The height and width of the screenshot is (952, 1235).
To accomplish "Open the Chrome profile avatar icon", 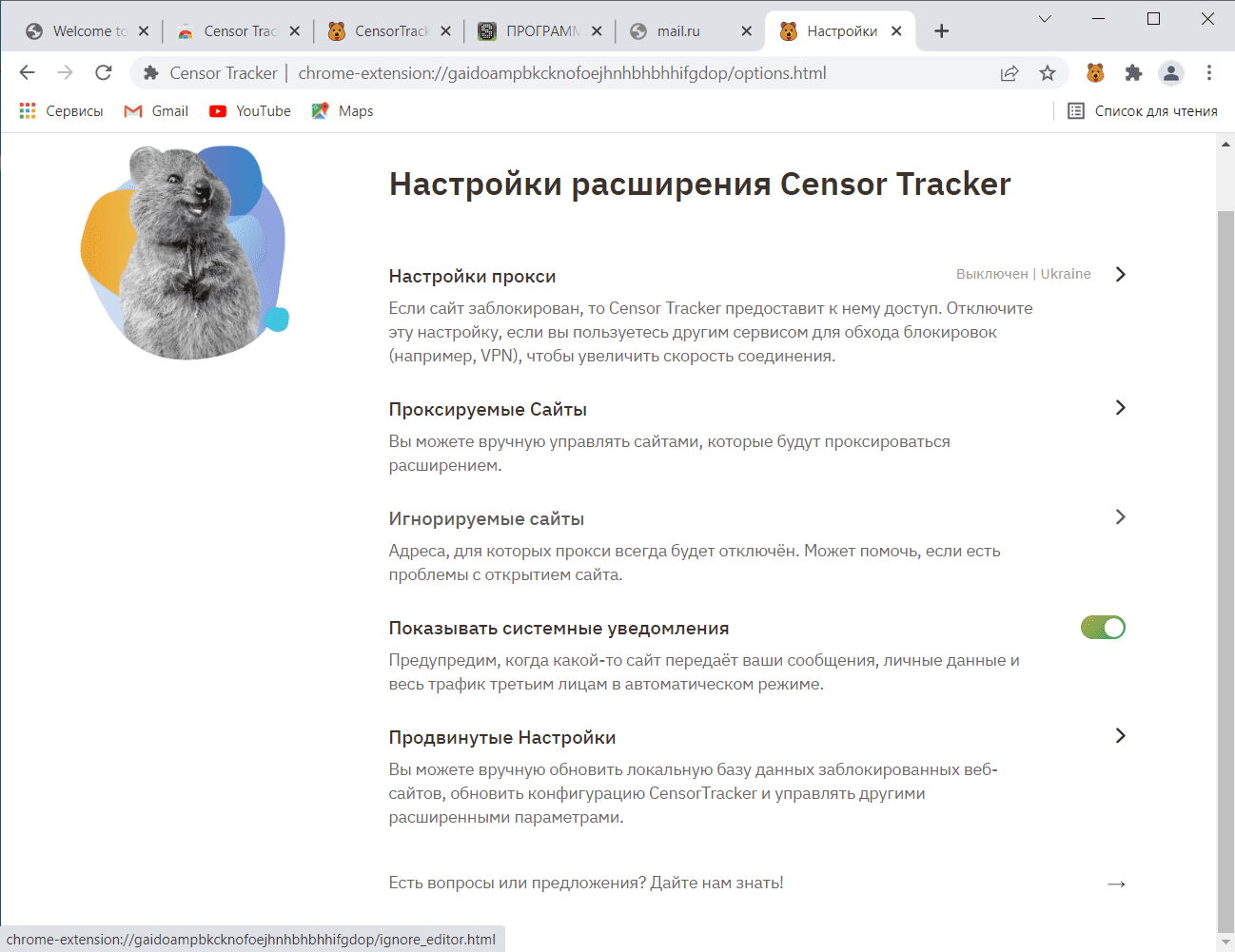I will point(1171,73).
